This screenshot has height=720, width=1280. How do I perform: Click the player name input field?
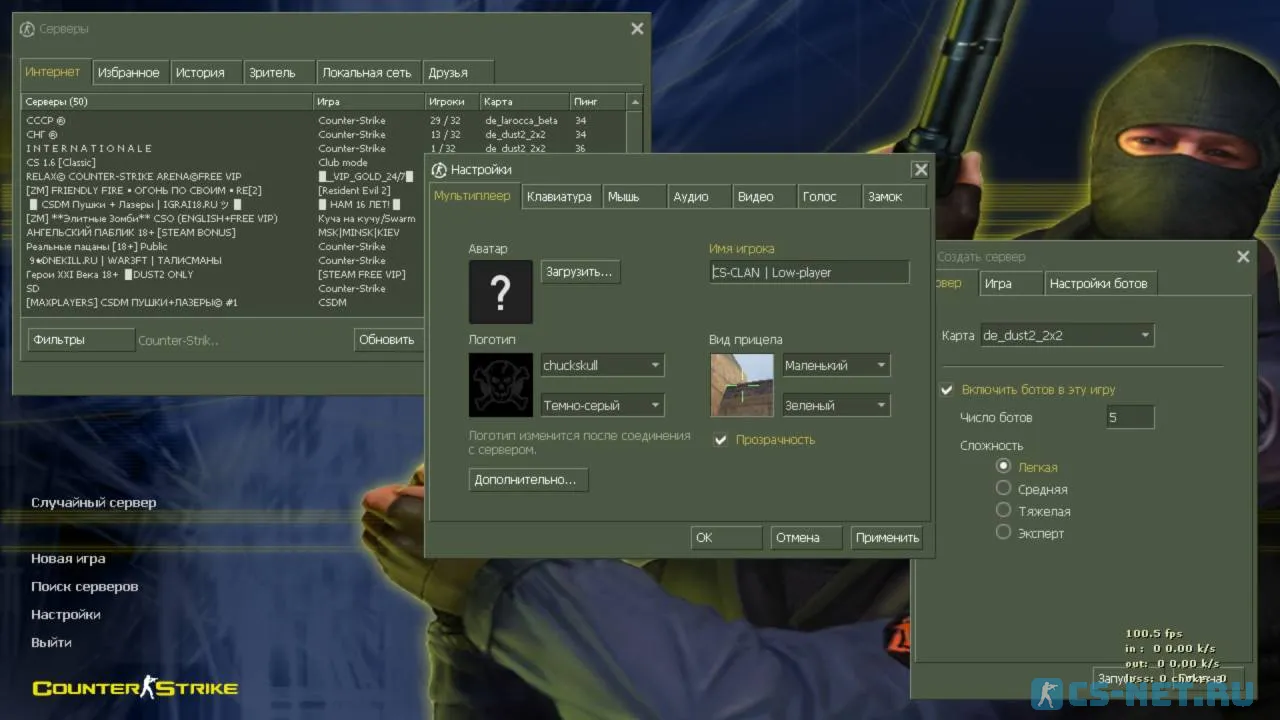(x=809, y=272)
